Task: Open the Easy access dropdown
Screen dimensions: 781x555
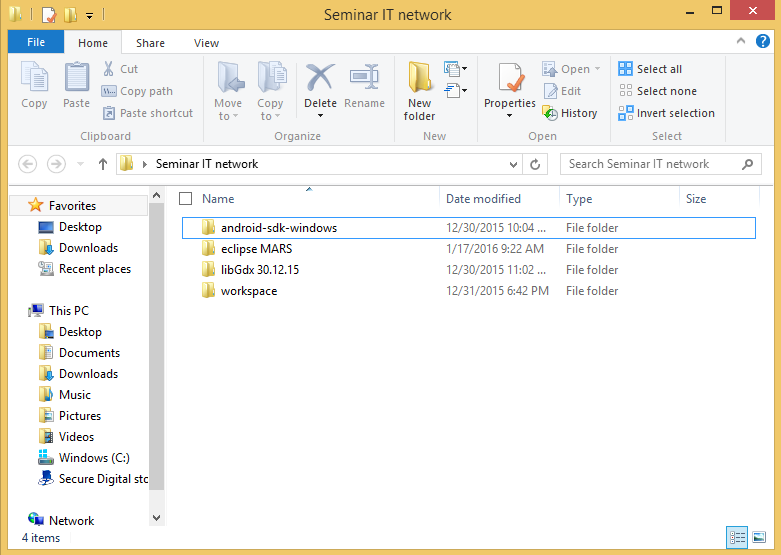Action: (455, 90)
